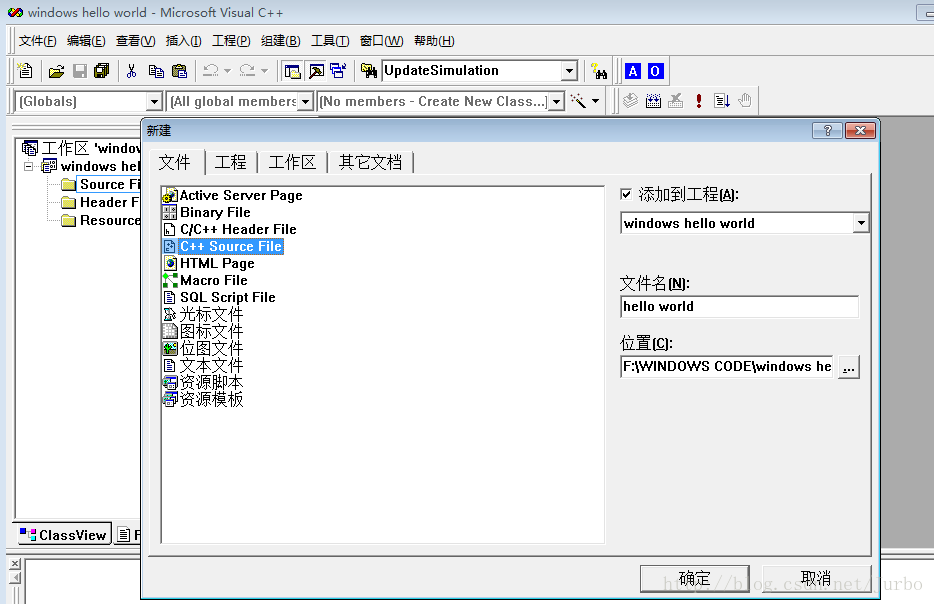
Task: Click the Save All toolbar icon
Action: 102,71
